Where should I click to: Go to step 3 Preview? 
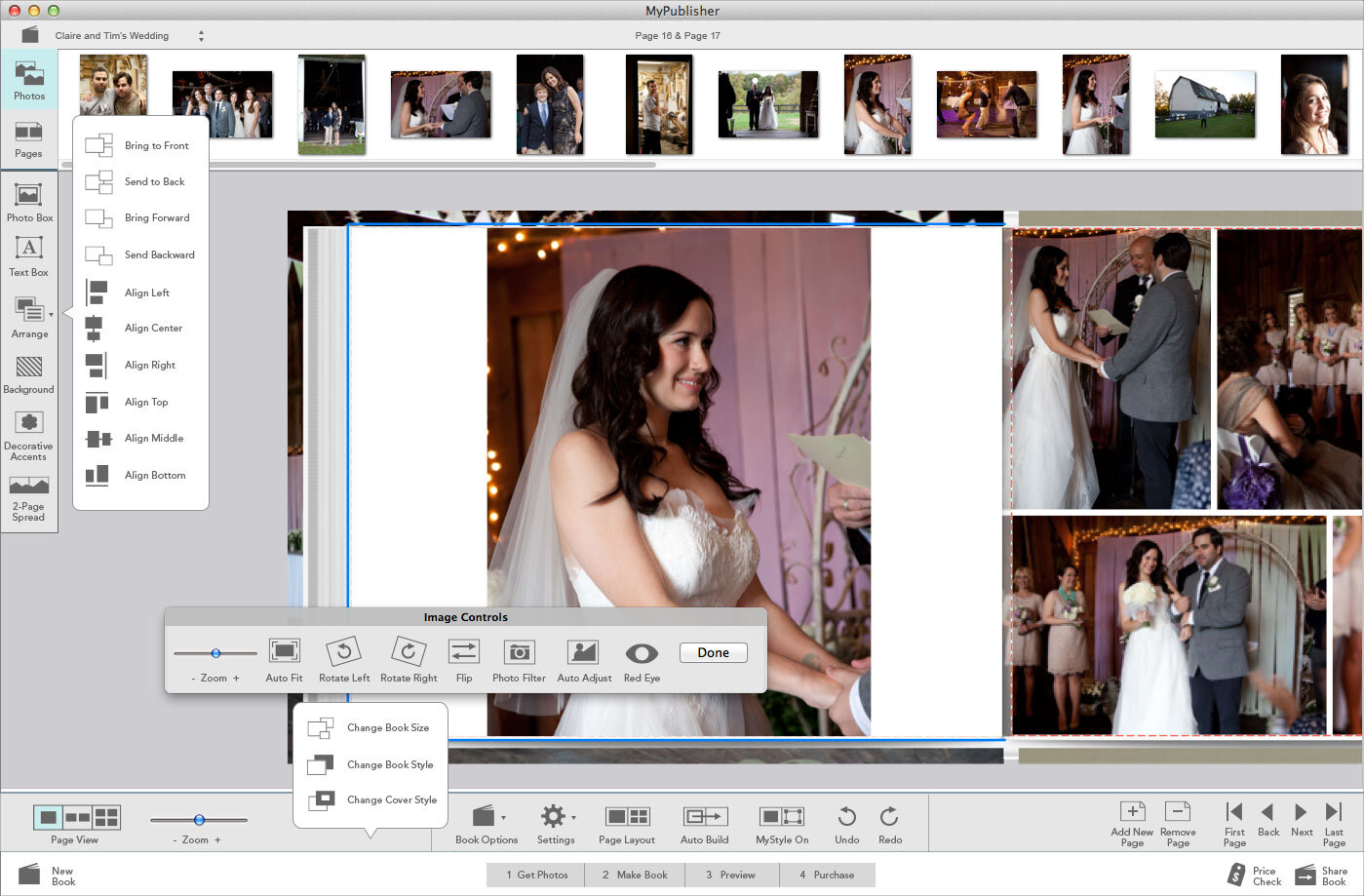point(730,875)
